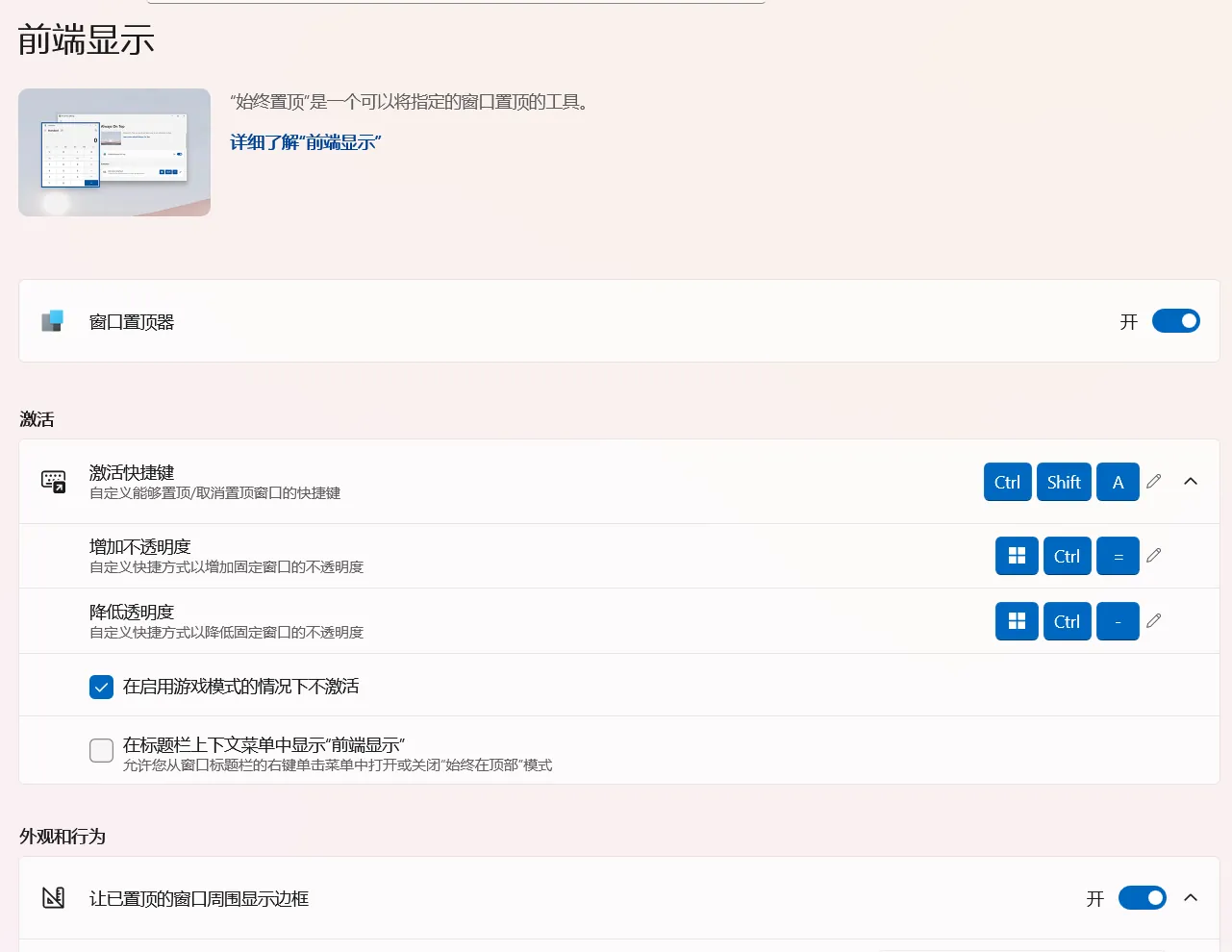Click the A key chip in activation shortcut
The image size is (1232, 952).
click(1118, 482)
